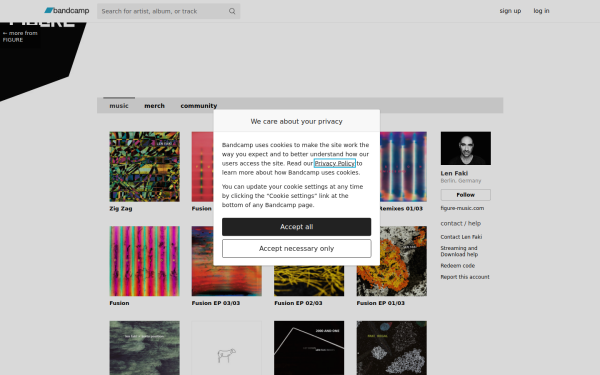Open the placeholder animal sketch album cover
The width and height of the screenshot is (600, 375).
[227, 348]
